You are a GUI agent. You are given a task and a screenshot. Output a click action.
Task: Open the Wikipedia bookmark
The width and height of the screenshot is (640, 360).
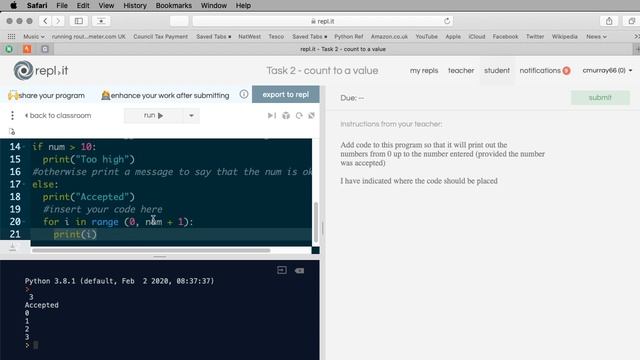(x=564, y=36)
